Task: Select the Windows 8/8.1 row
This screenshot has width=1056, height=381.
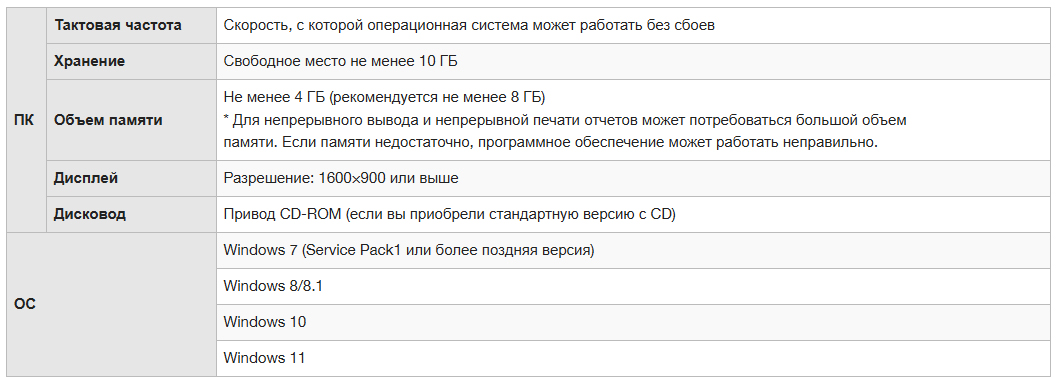Action: click(632, 286)
